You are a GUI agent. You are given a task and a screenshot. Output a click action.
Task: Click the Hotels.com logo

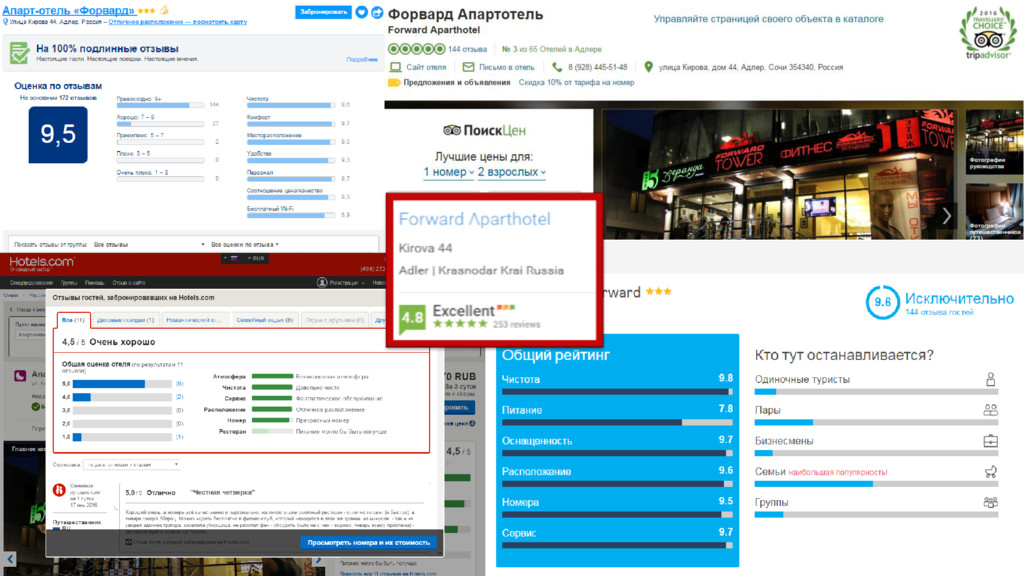[x=42, y=263]
